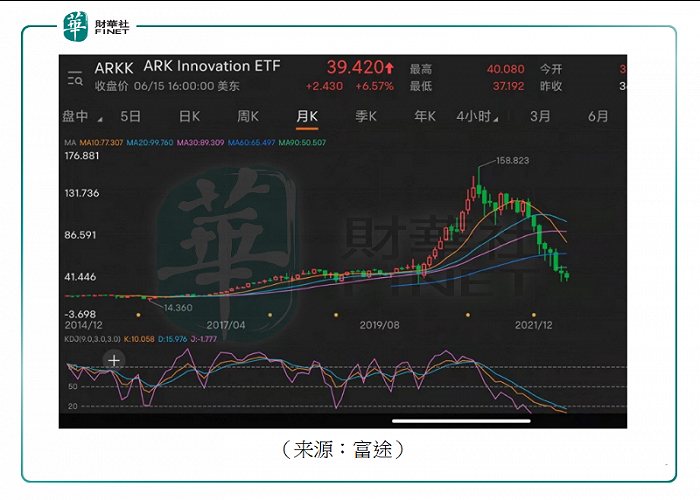The height and width of the screenshot is (500, 700).
Task: Click the yellow event dot near 2017/04
Action: point(270,315)
